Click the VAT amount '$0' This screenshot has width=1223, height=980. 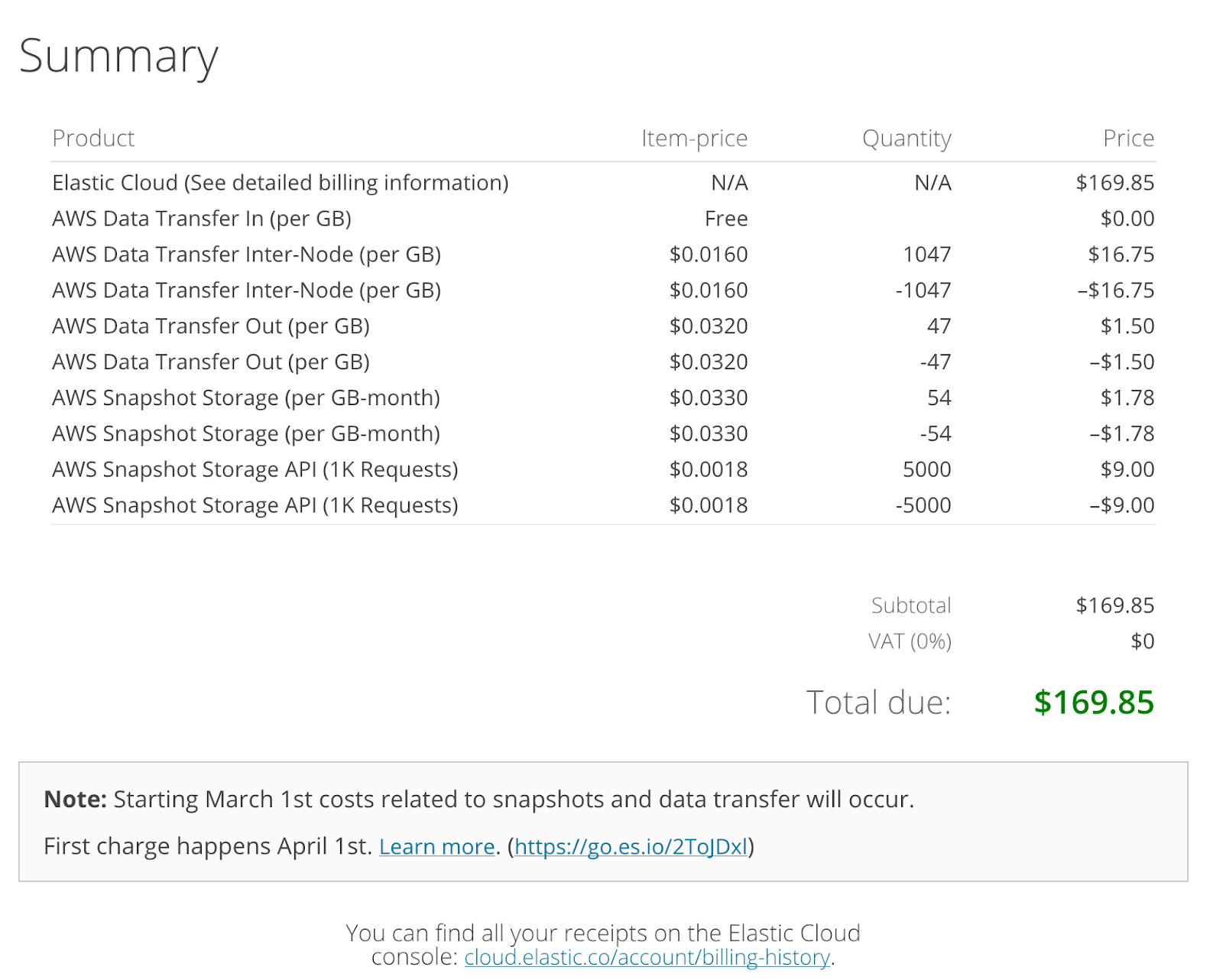pos(1142,641)
